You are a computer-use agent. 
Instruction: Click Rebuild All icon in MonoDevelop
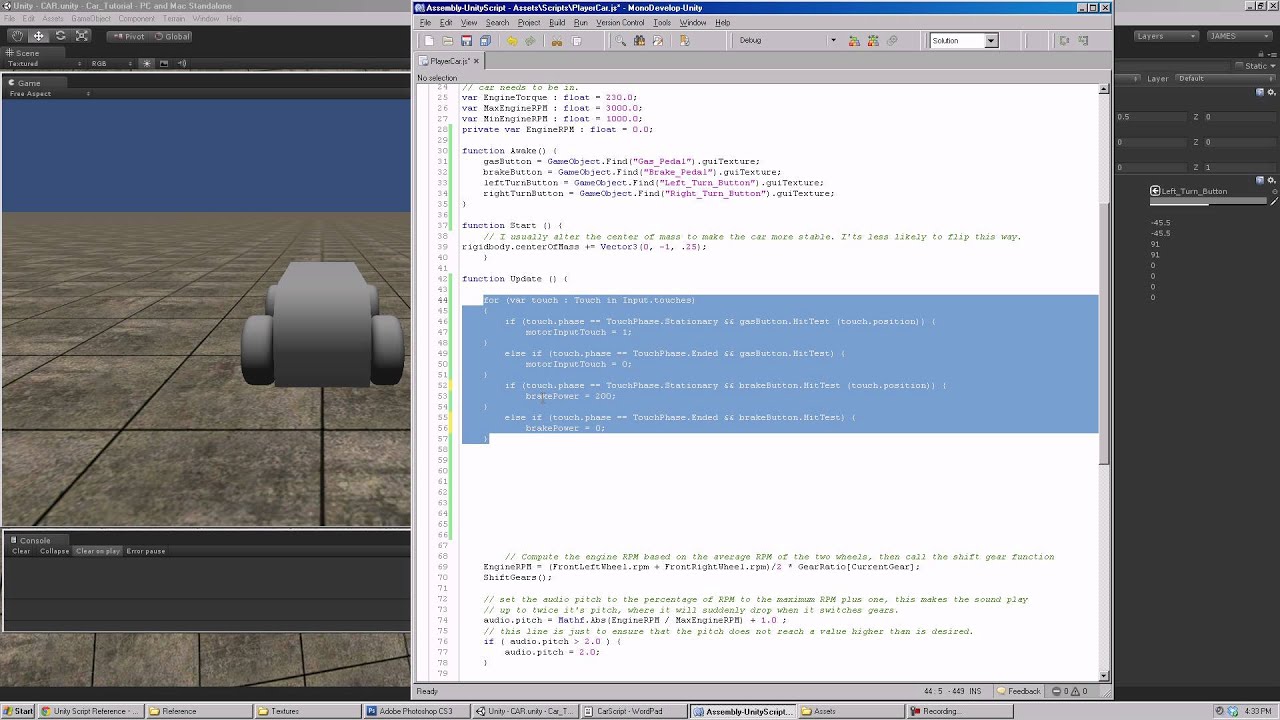pyautogui.click(x=873, y=41)
